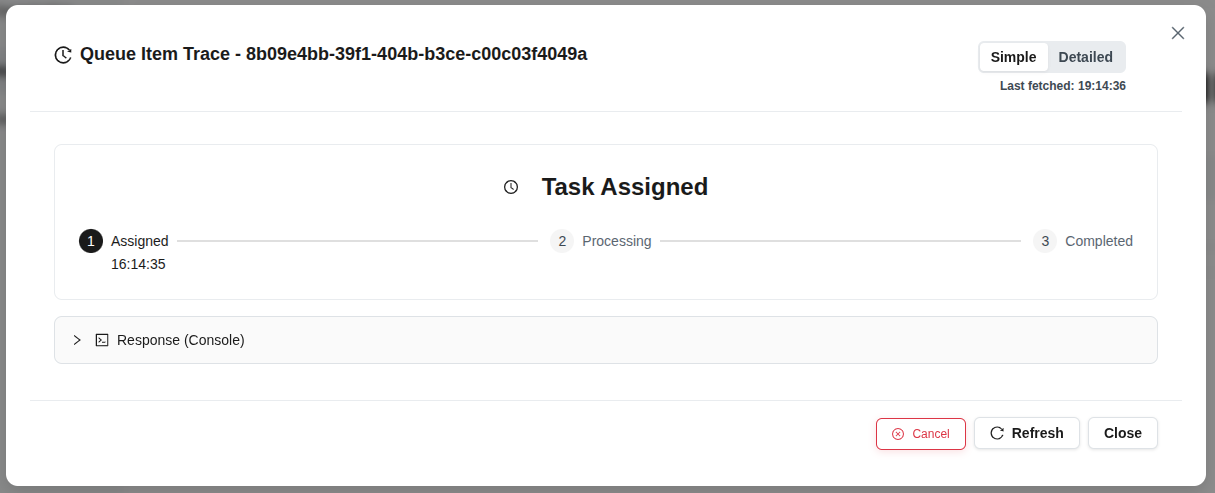Click the X icon at dialog top-right
Image resolution: width=1215 pixels, height=493 pixels.
(x=1177, y=33)
